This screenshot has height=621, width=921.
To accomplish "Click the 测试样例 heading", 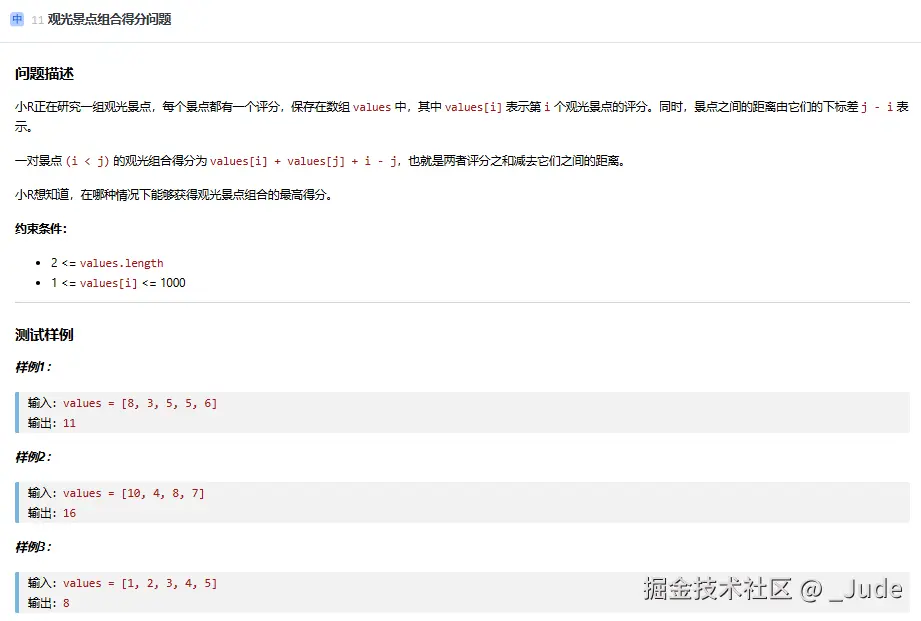I will point(45,335).
